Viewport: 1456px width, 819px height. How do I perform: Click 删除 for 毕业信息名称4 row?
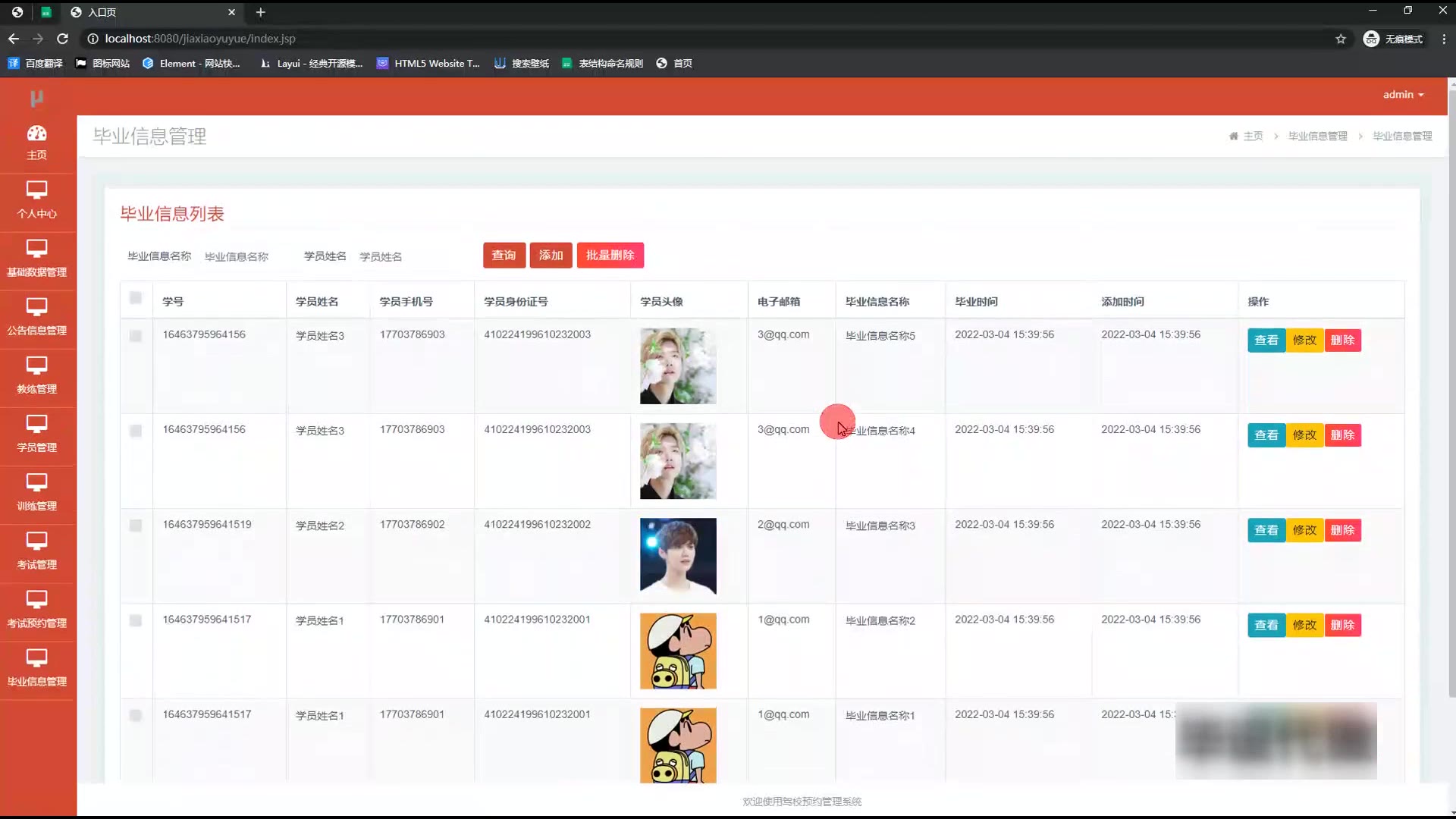(x=1343, y=435)
